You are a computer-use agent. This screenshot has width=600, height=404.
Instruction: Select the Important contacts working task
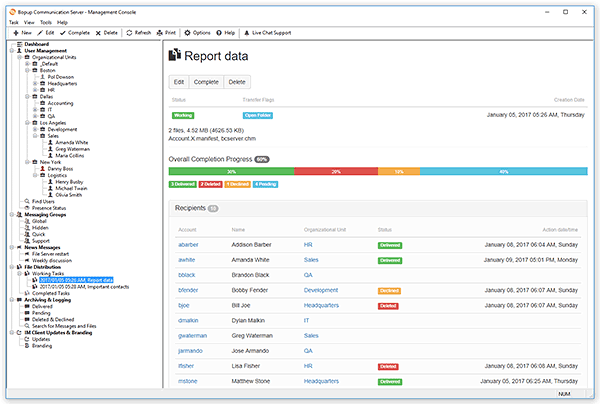click(84, 287)
